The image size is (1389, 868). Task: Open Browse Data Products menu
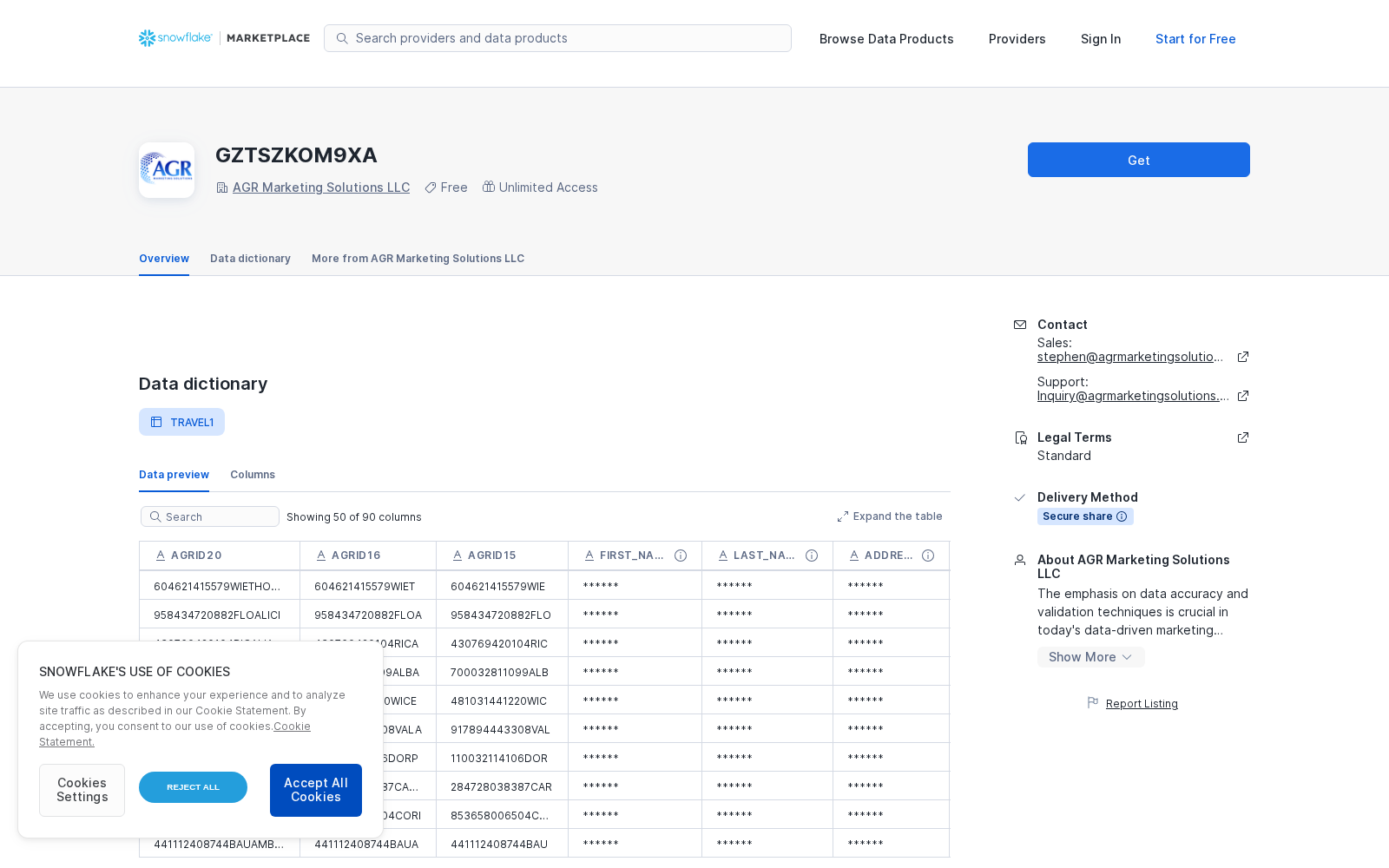click(x=886, y=39)
